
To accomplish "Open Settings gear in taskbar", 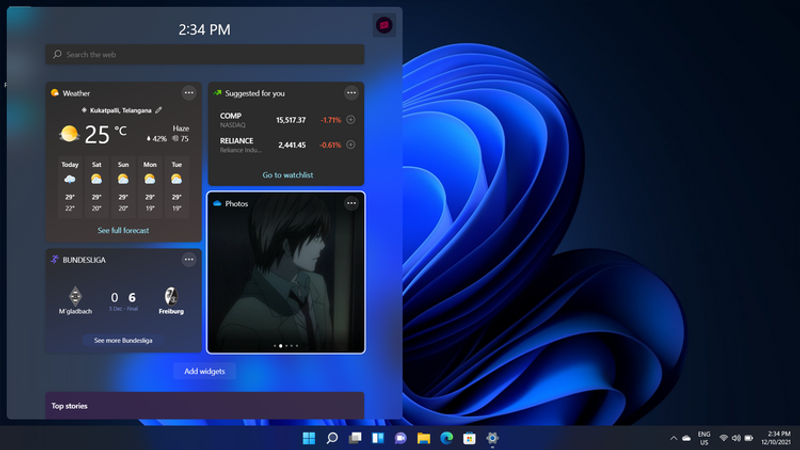I will click(x=492, y=438).
